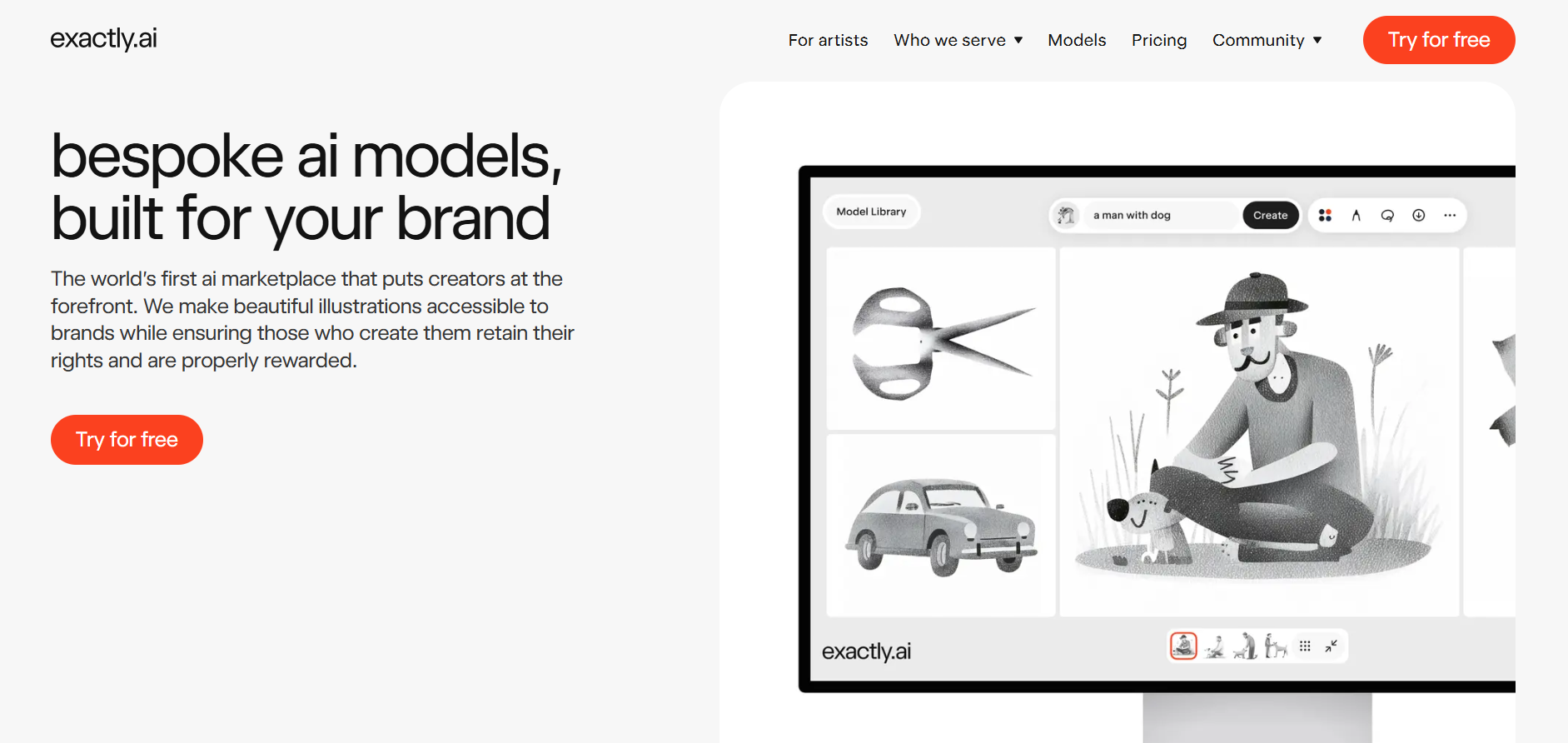Select the pen/compass drawing tool icon
The height and width of the screenshot is (743, 1568).
(x=1356, y=215)
